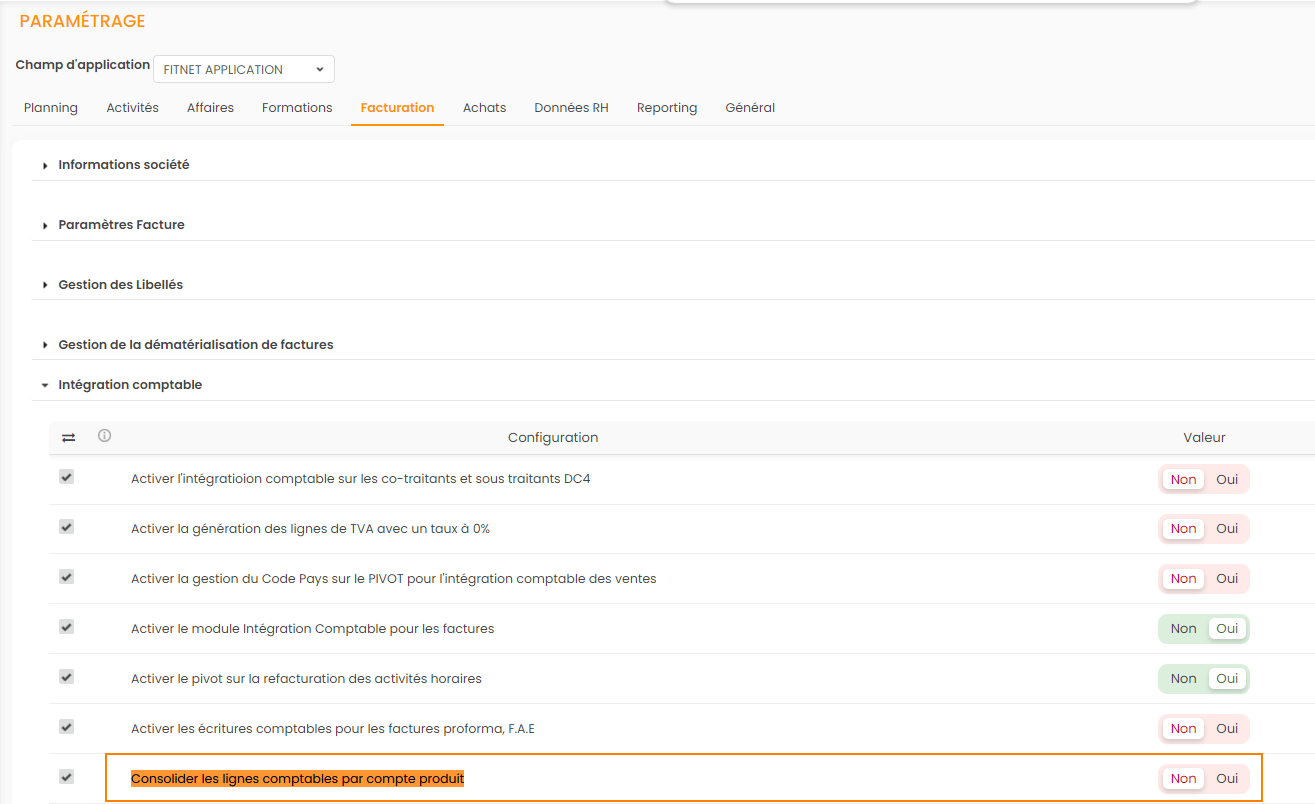Viewport: 1315px width, 804px height.
Task: Set pivot refacturation activités horaires to Non
Action: tap(1183, 679)
